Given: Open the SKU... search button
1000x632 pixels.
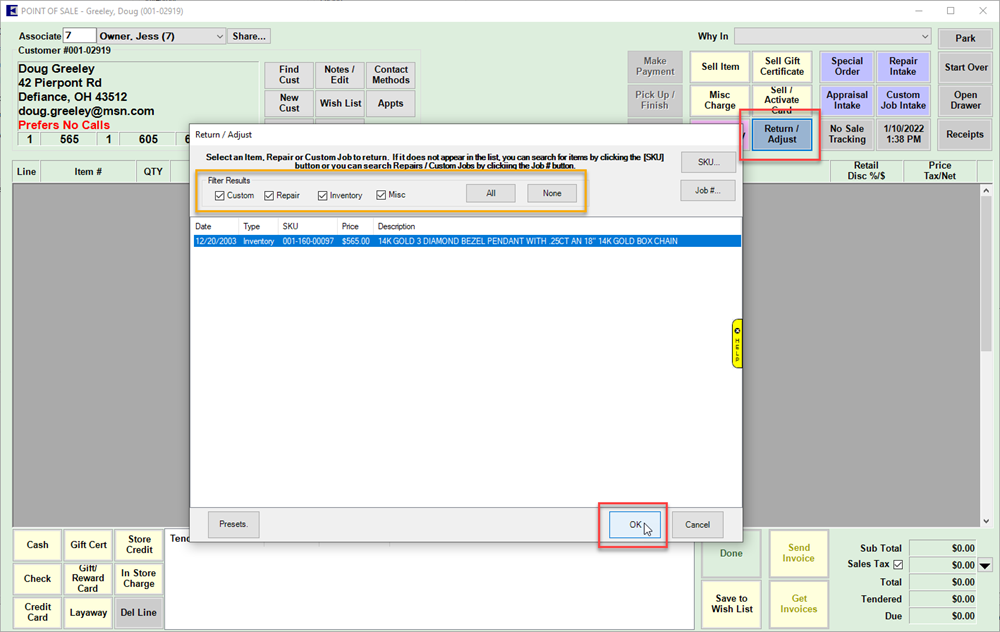Looking at the screenshot, I should 708,162.
